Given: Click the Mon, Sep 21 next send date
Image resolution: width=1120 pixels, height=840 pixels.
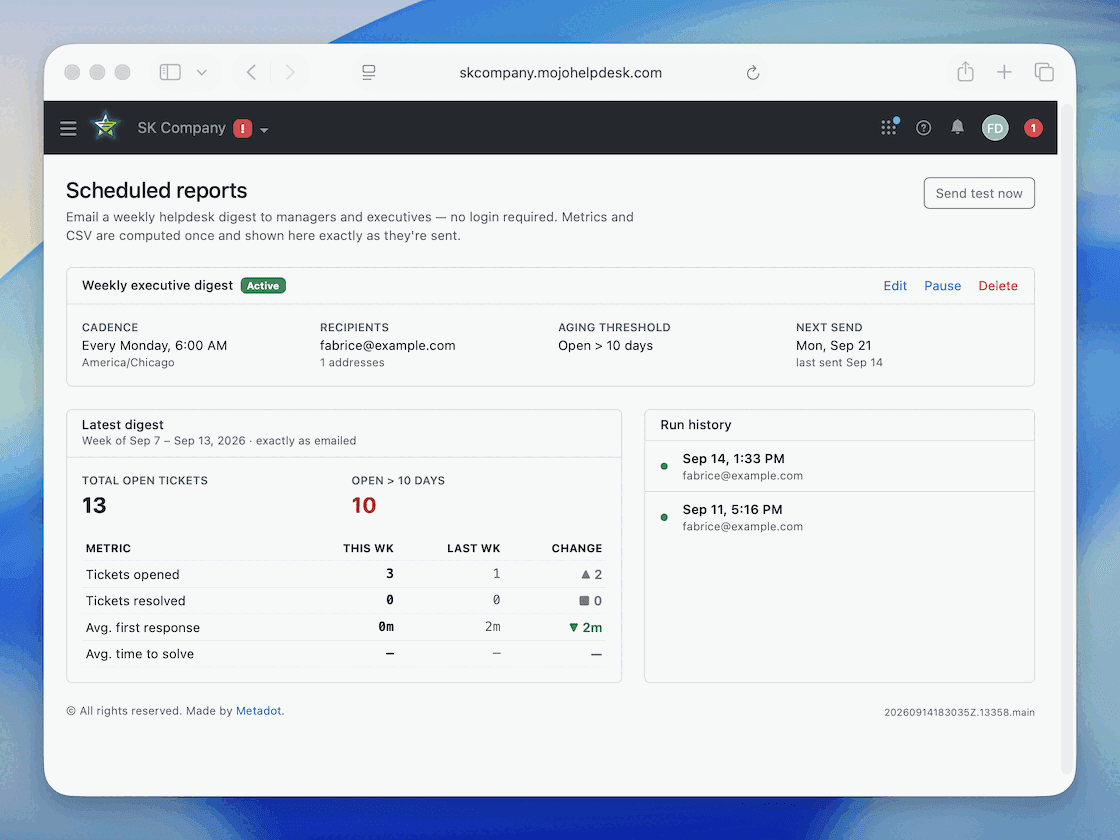Looking at the screenshot, I should [834, 346].
